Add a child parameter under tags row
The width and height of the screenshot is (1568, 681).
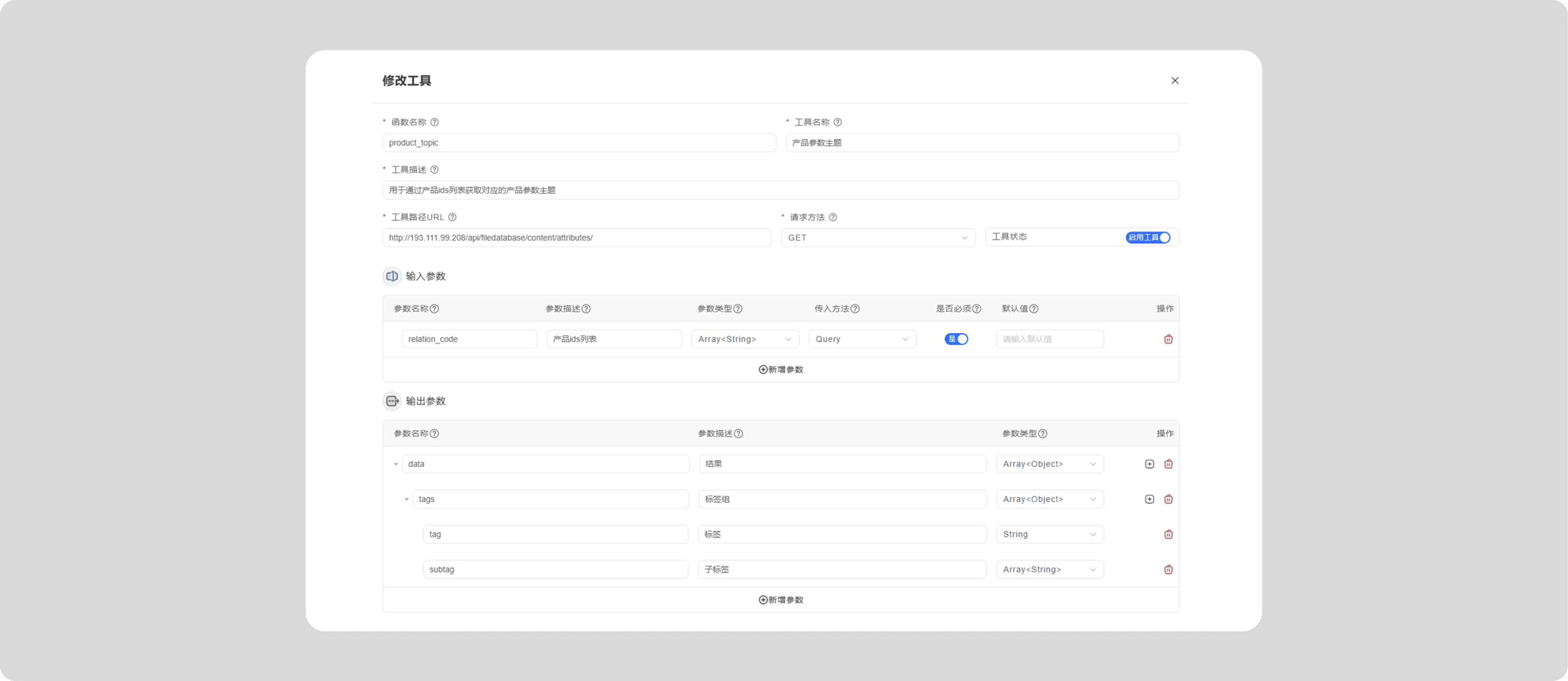click(1149, 500)
